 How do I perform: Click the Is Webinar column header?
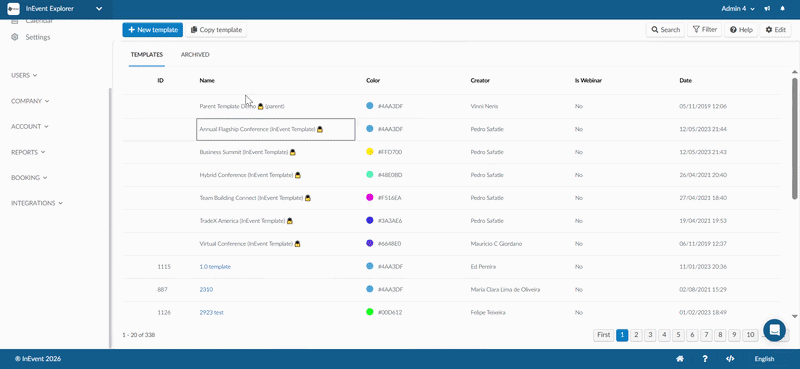587,81
